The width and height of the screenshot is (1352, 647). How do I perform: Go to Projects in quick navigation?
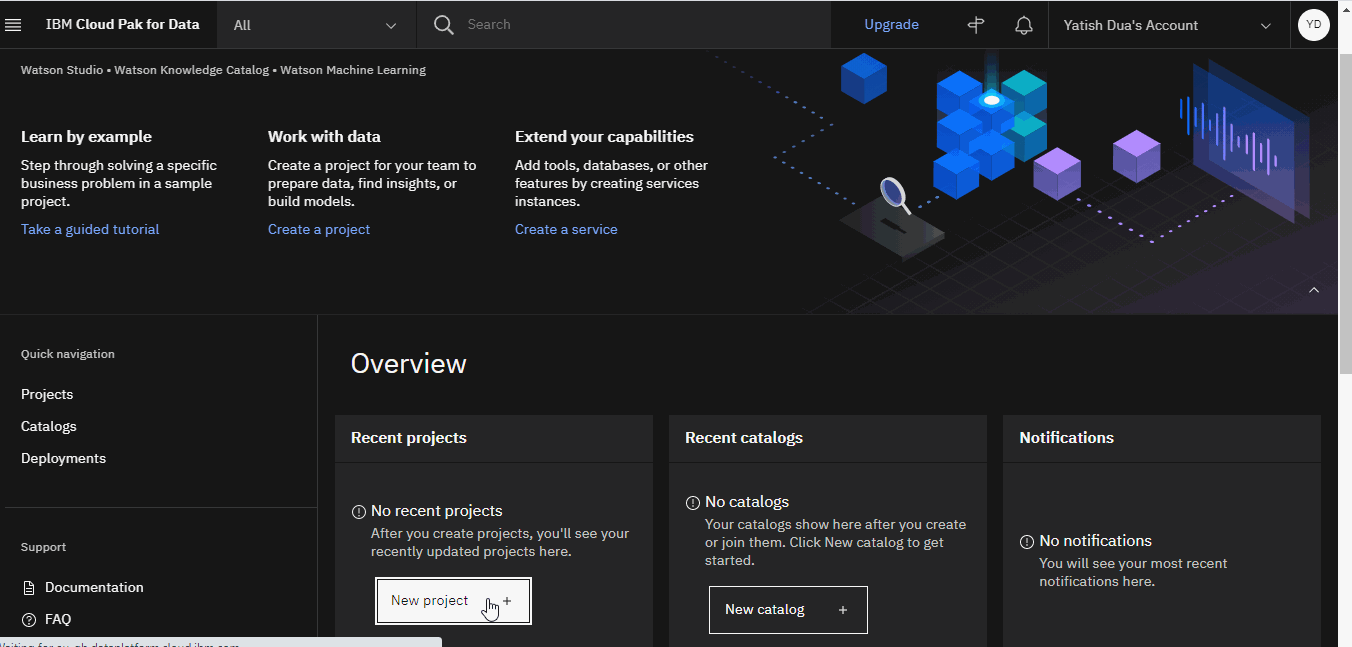pos(47,394)
